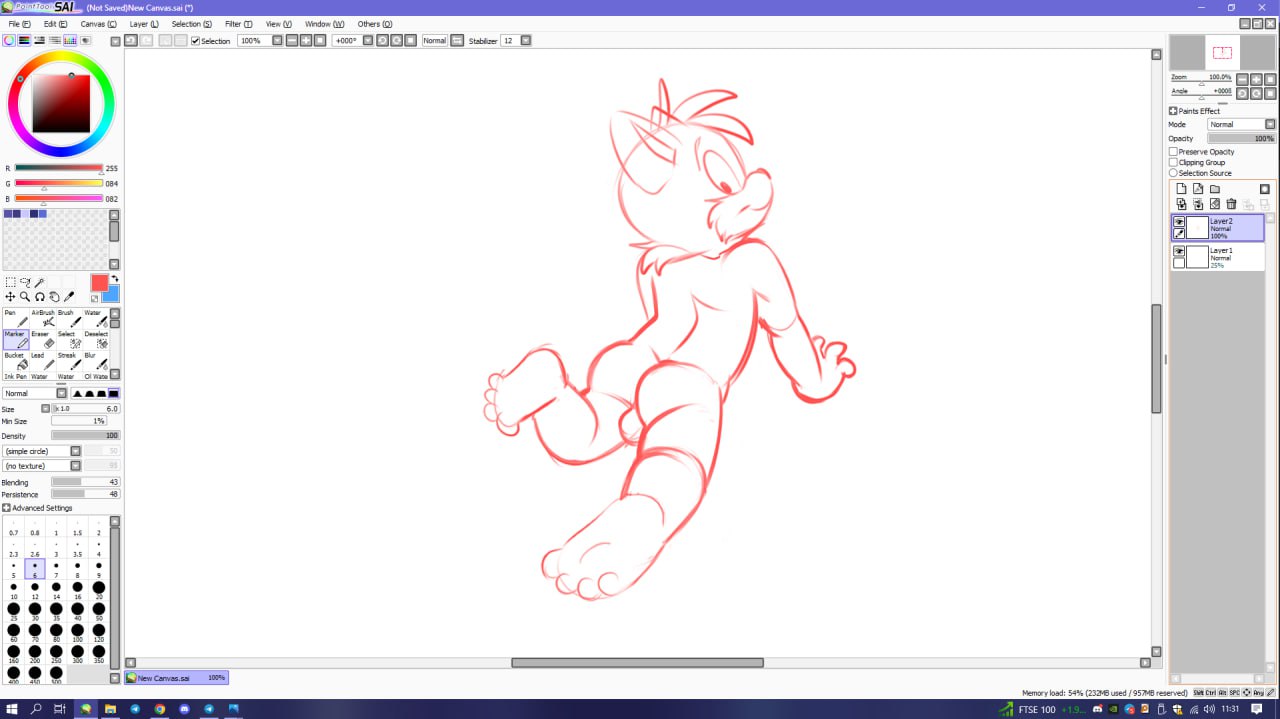1280x719 pixels.
Task: Open the Stabilizer value dropdown
Action: pos(525,41)
